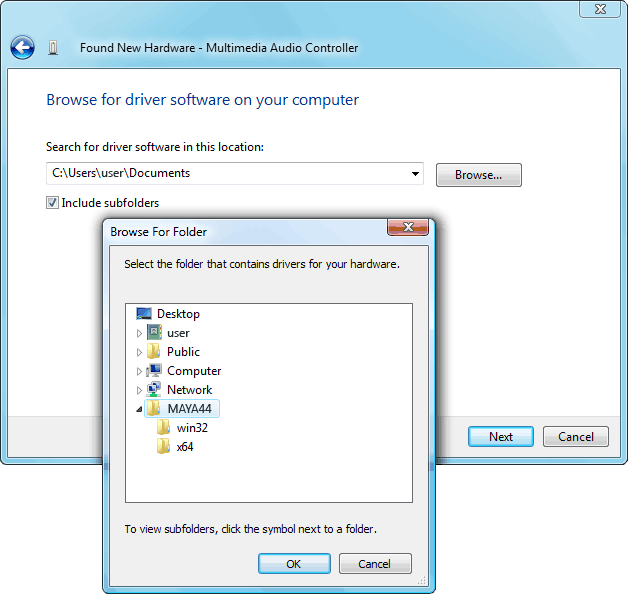Screen dimensions: 628x594
Task: Toggle the Include subfolders checkbox
Action: pos(52,203)
